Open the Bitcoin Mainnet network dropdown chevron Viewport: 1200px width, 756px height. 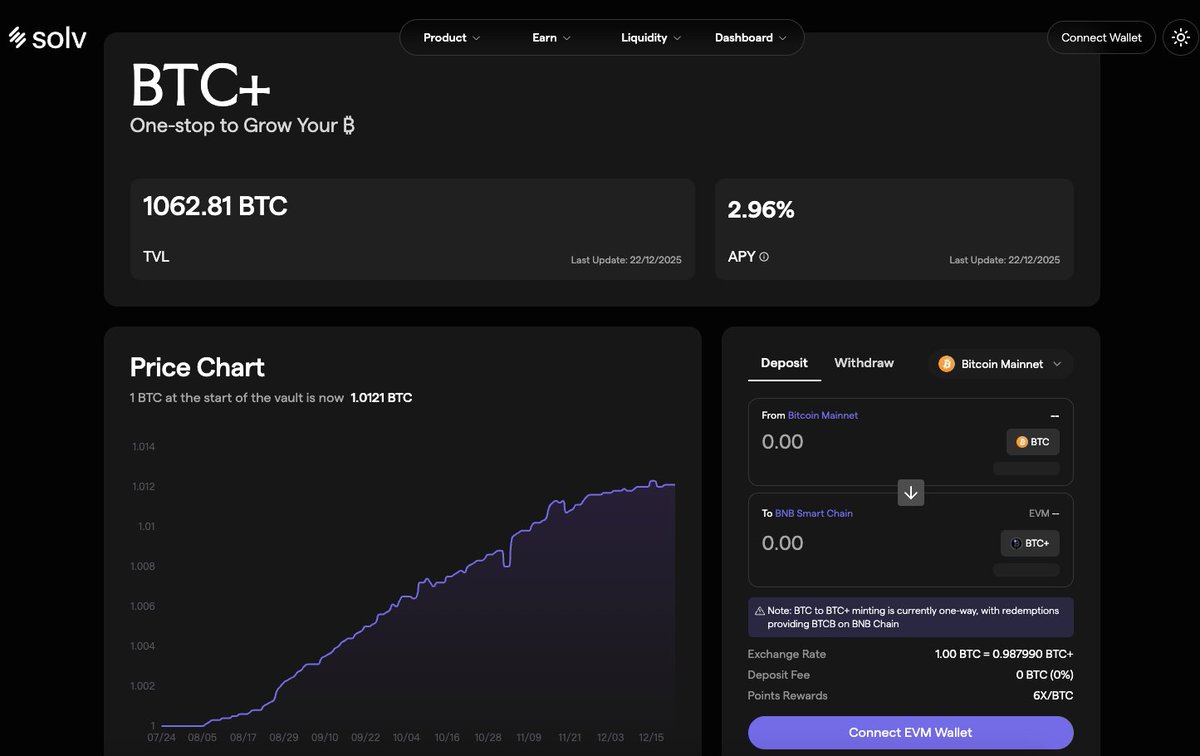[x=1057, y=364]
